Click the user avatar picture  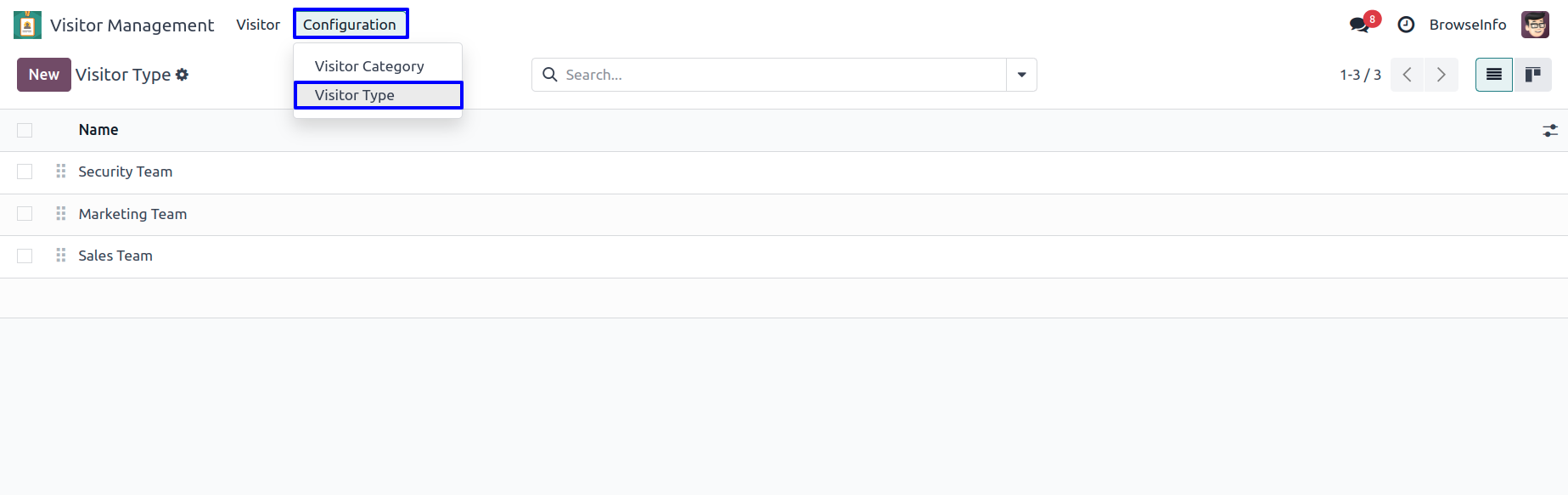click(x=1535, y=25)
